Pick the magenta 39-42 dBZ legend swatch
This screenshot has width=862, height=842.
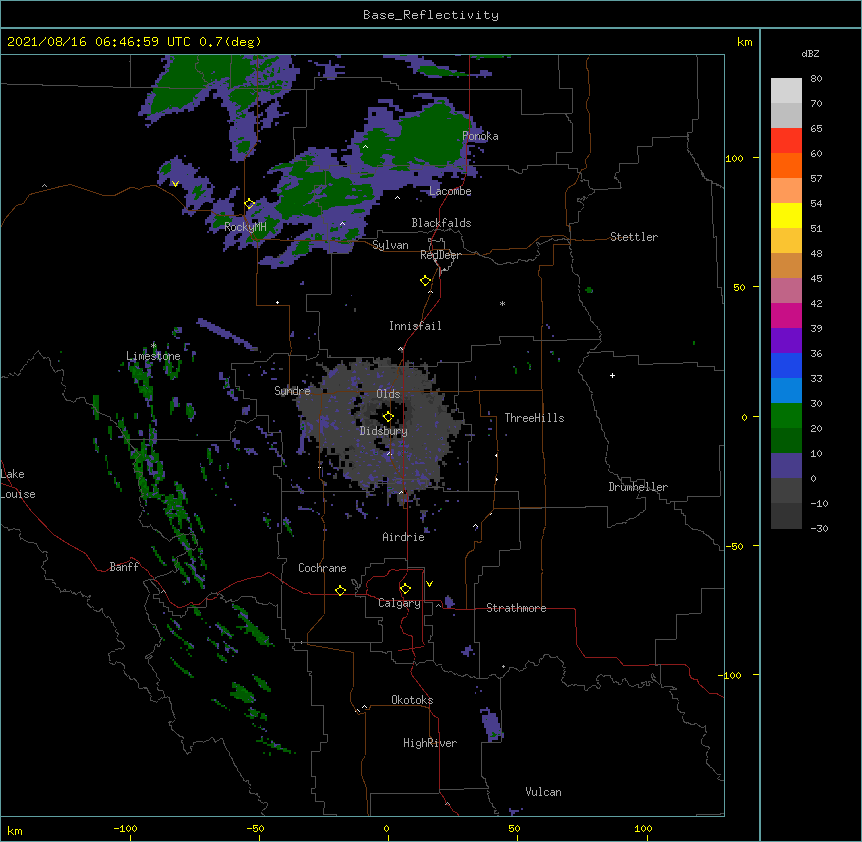786,316
